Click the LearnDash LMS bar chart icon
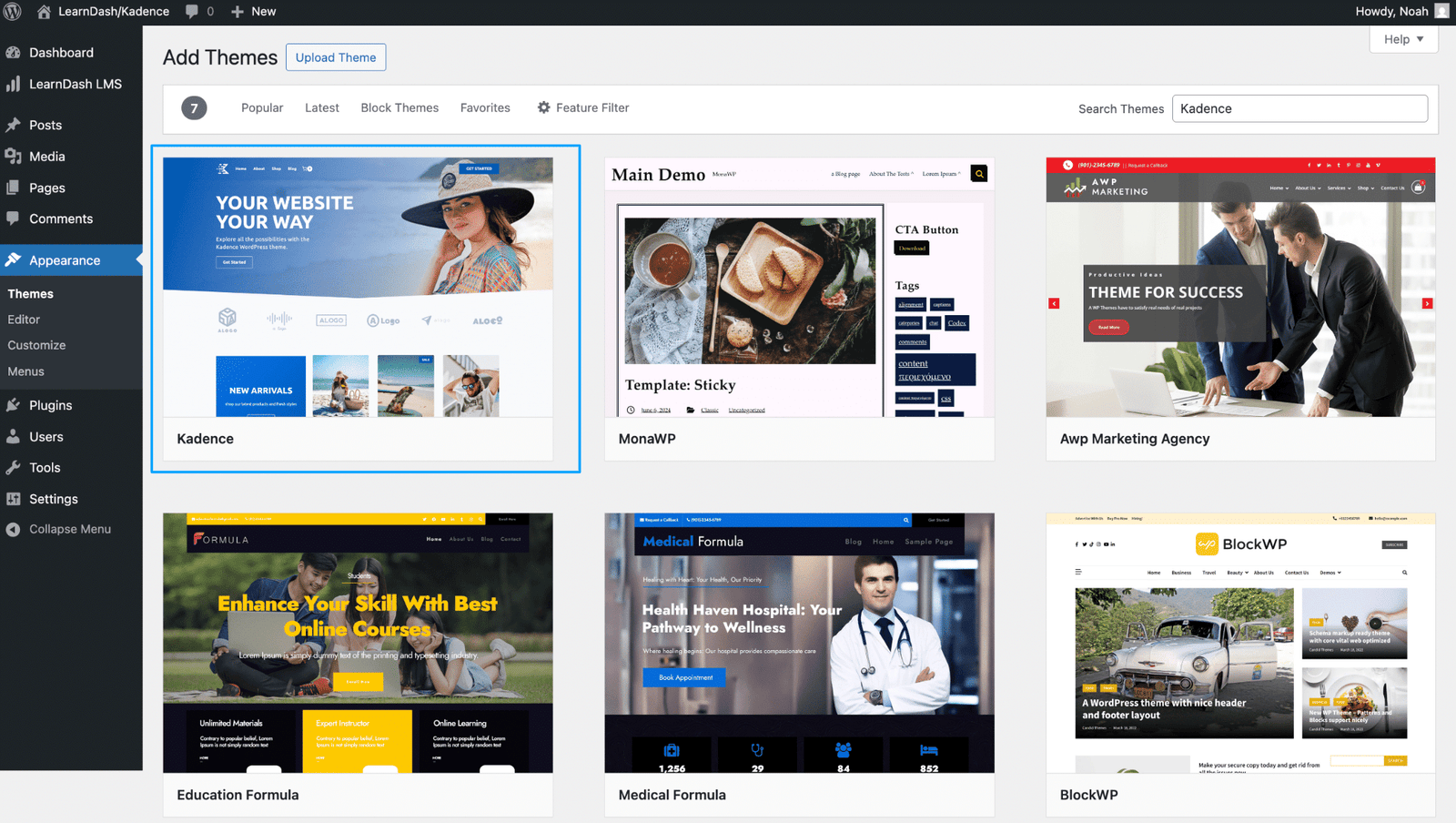The image size is (1456, 823). point(13,84)
